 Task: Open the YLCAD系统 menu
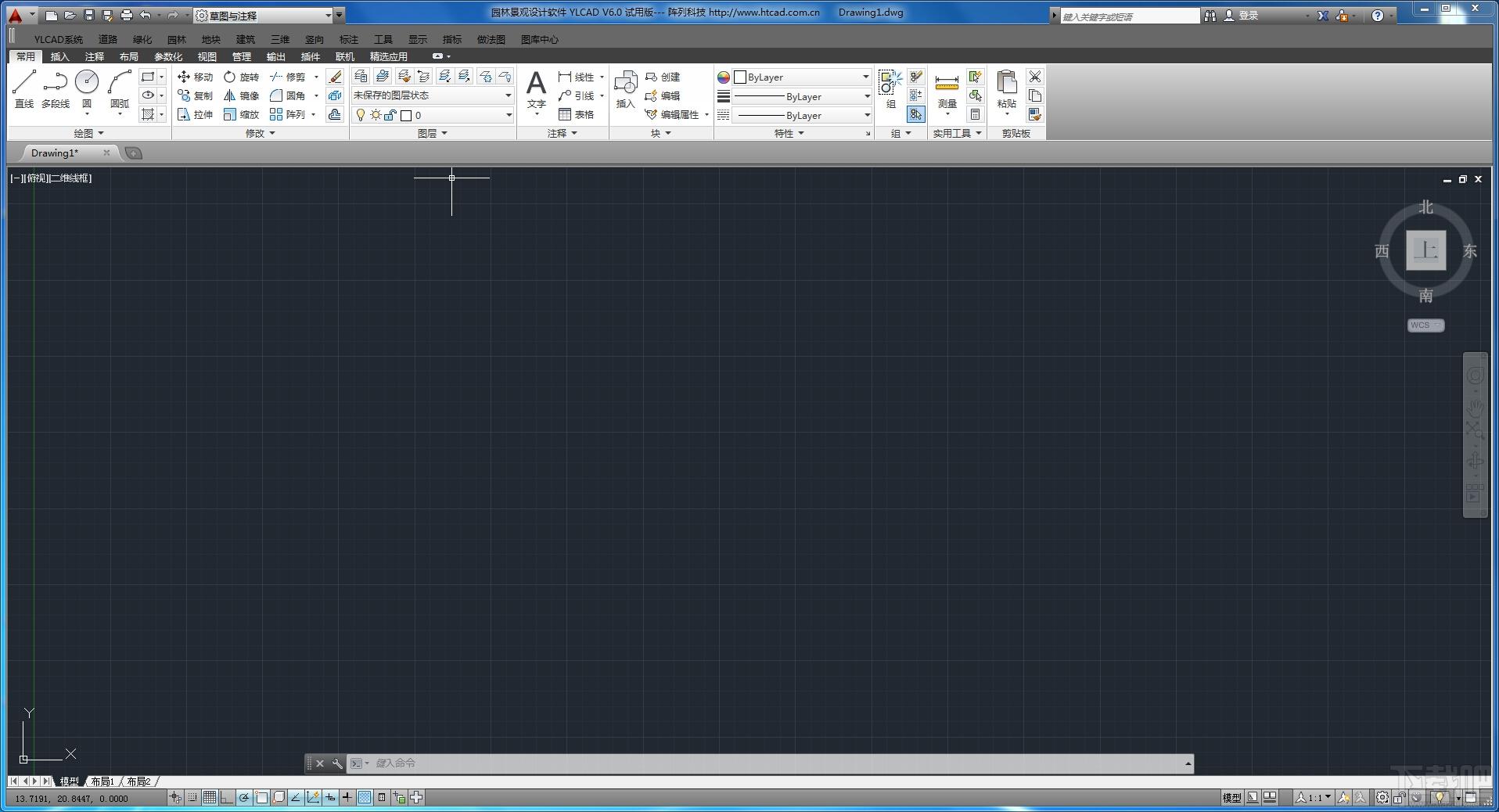[x=59, y=39]
